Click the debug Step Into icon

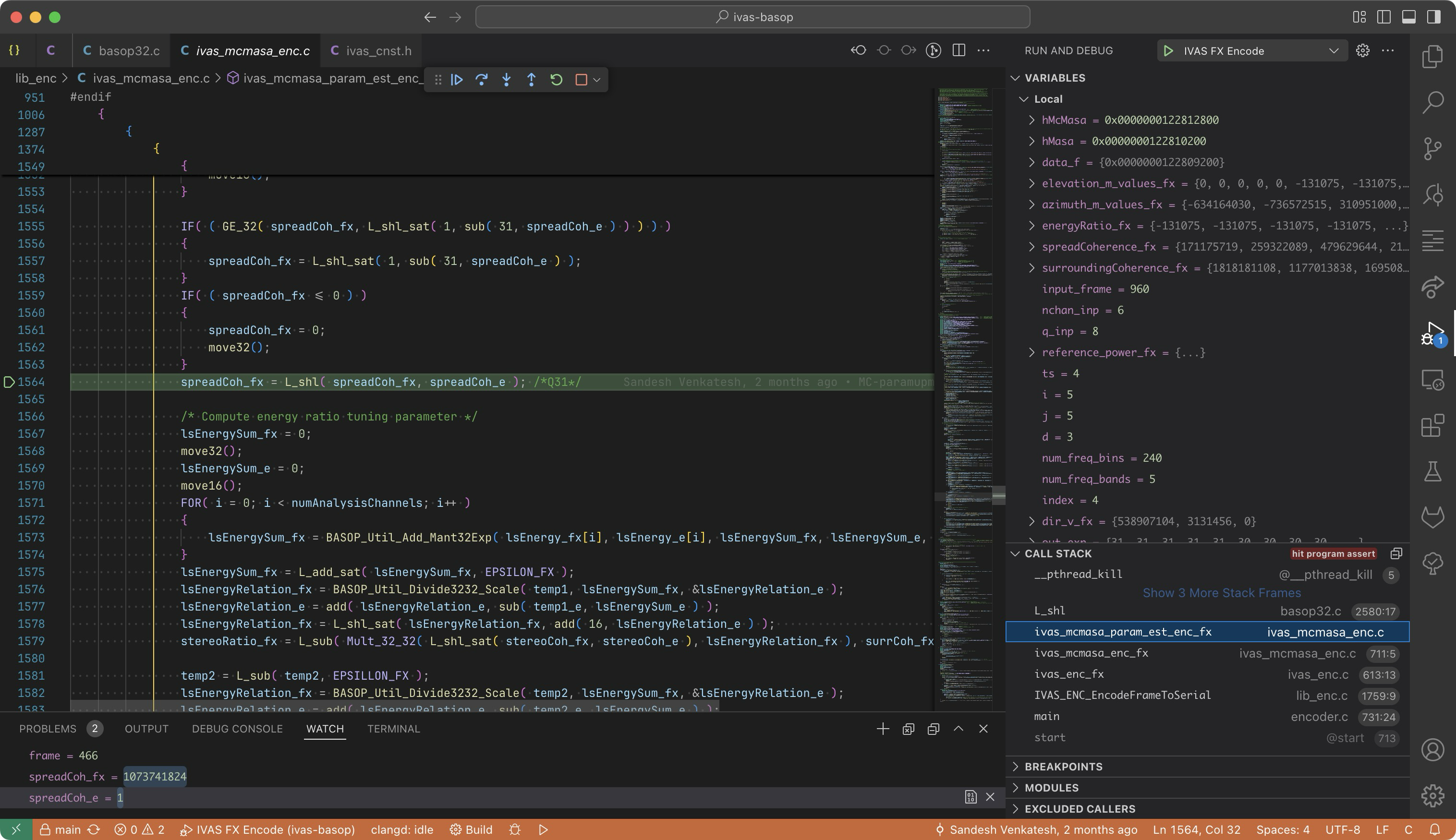[x=506, y=80]
